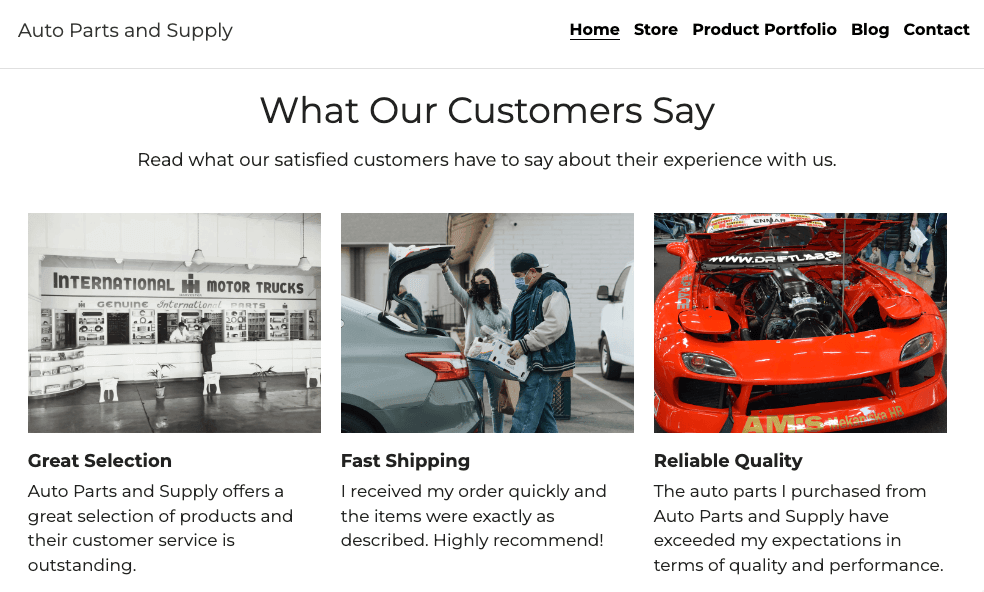Open the Product Portfolio section
The height and width of the screenshot is (592, 984).
764,30
